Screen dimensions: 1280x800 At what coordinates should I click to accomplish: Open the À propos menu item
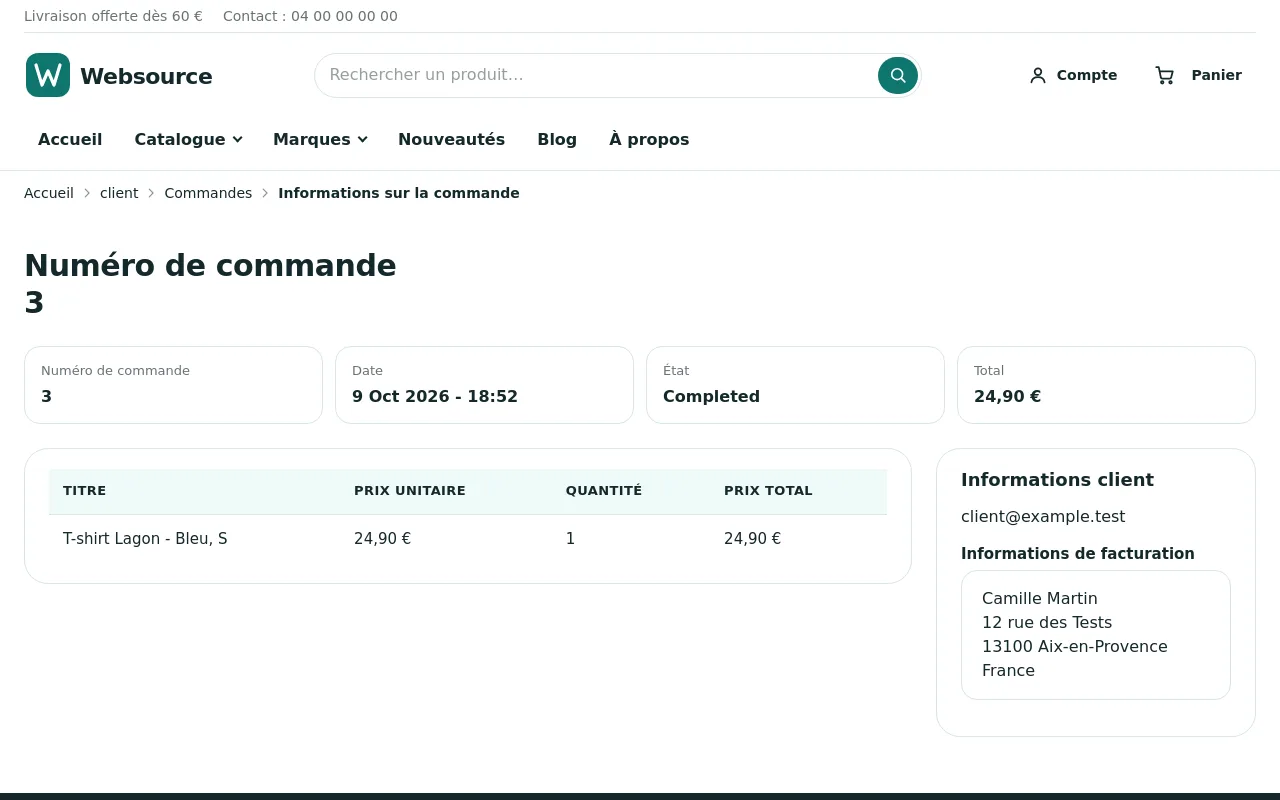pos(649,139)
